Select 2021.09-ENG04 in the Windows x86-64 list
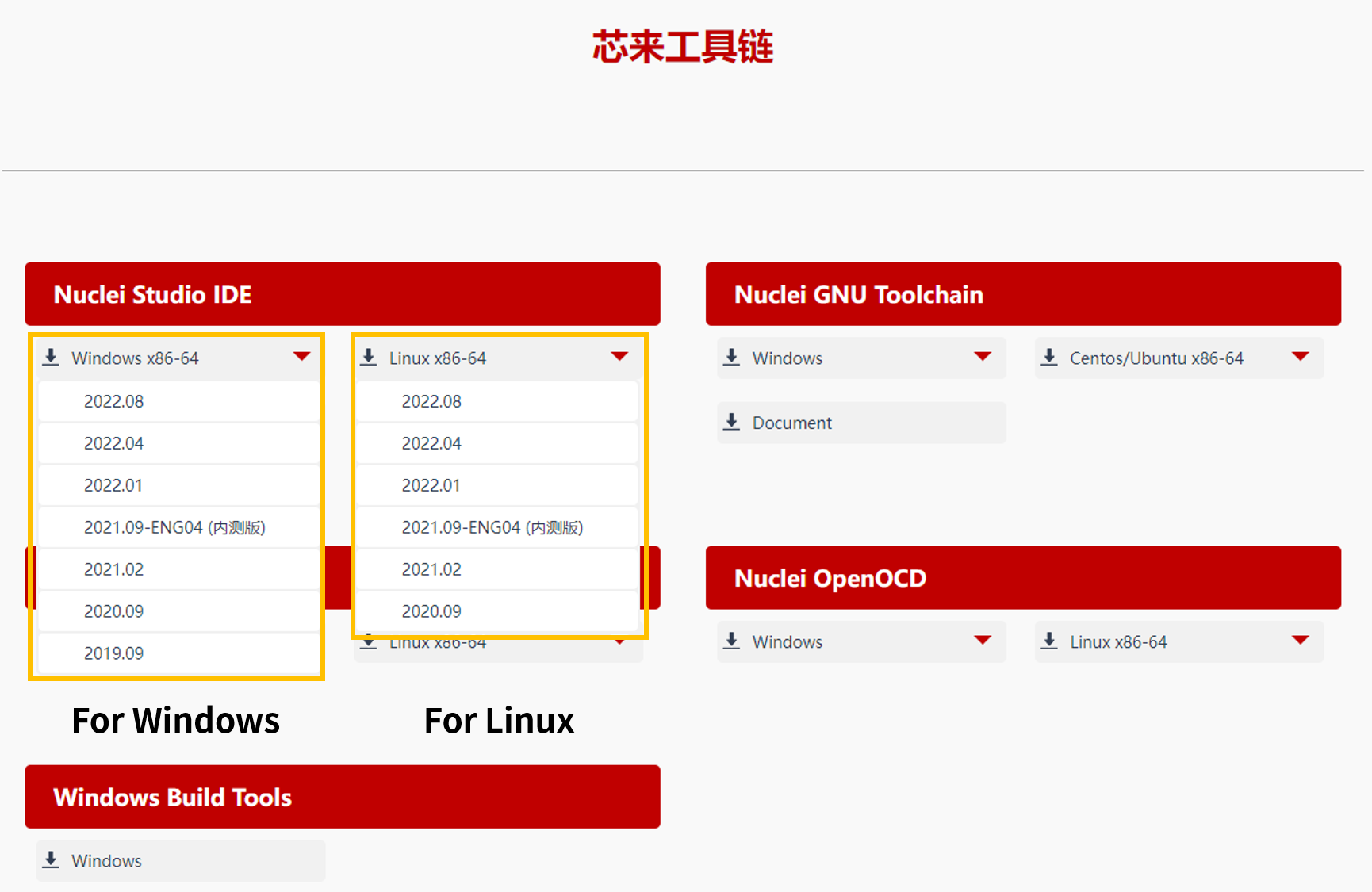 (178, 527)
